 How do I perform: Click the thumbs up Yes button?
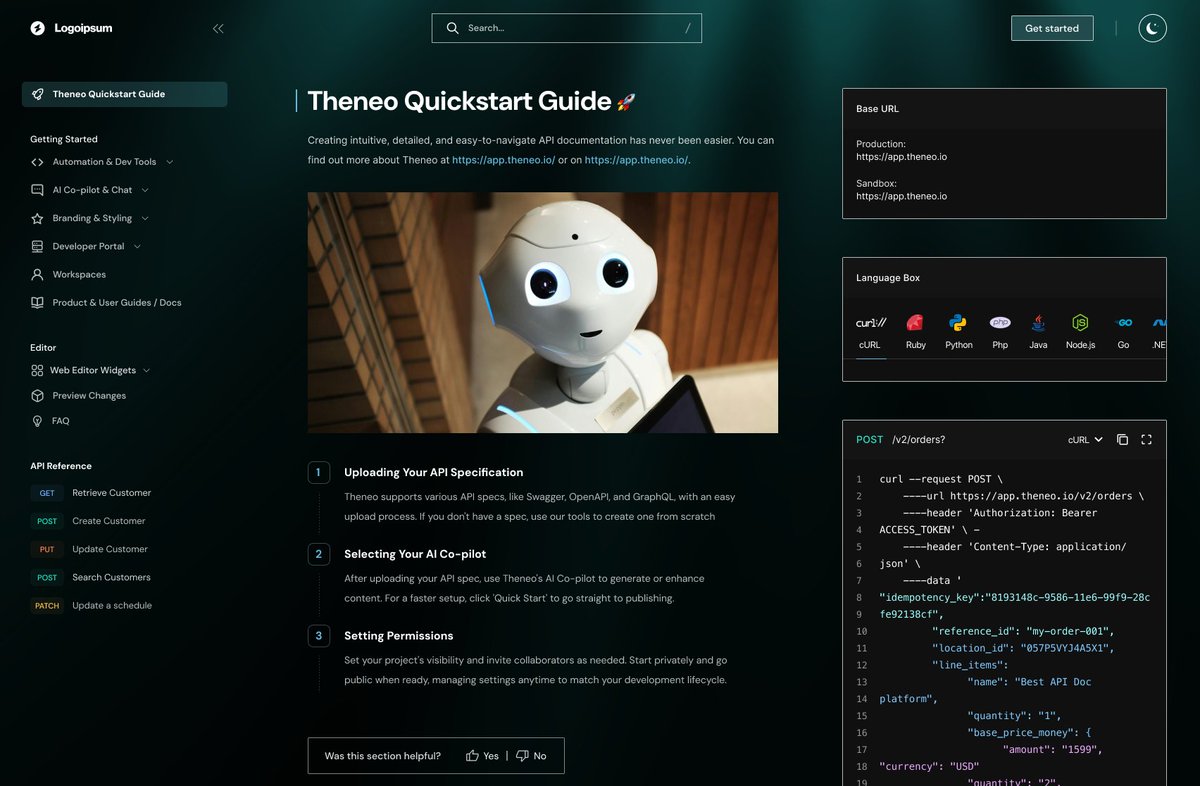tap(482, 756)
